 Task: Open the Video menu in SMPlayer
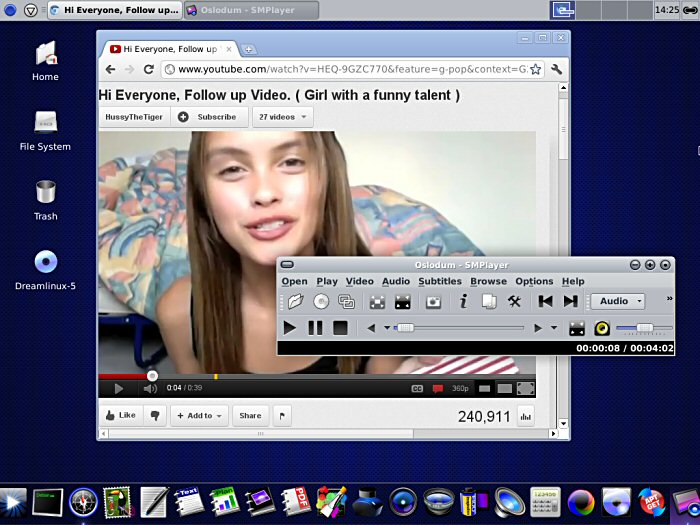pyautogui.click(x=359, y=281)
